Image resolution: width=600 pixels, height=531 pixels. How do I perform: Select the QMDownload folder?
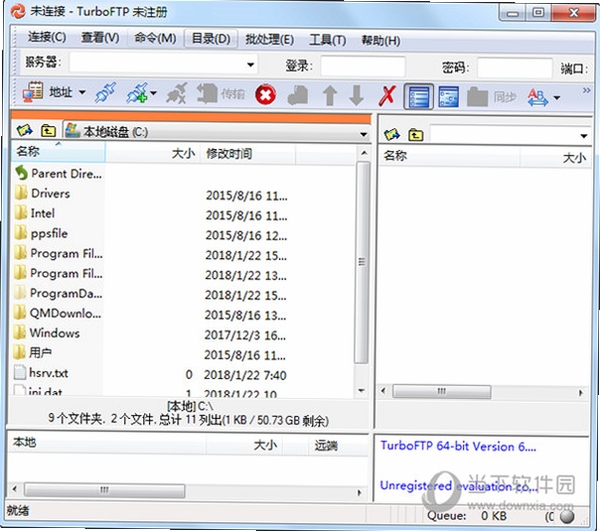(58, 313)
